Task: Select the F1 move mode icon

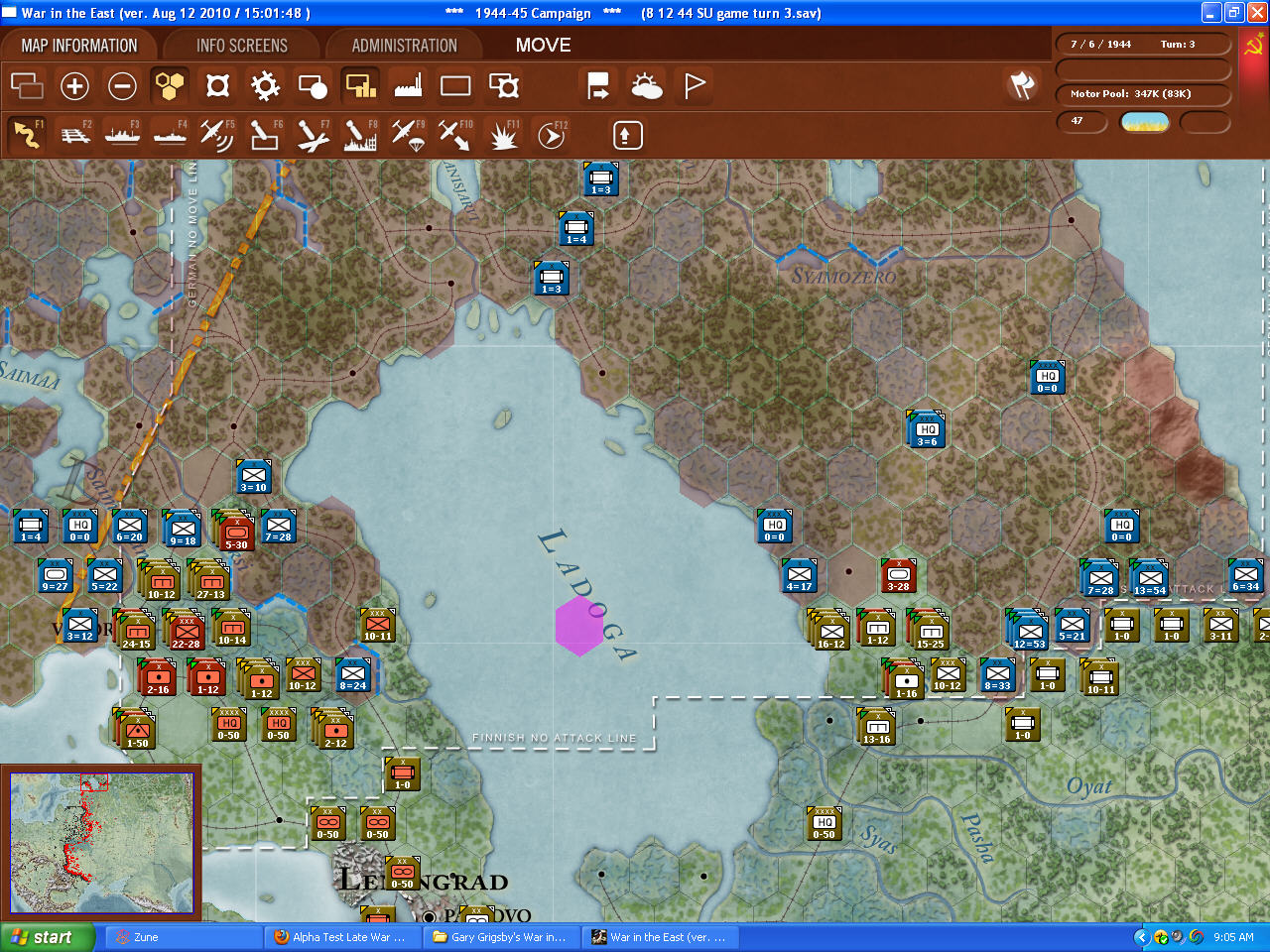Action: pyautogui.click(x=27, y=135)
